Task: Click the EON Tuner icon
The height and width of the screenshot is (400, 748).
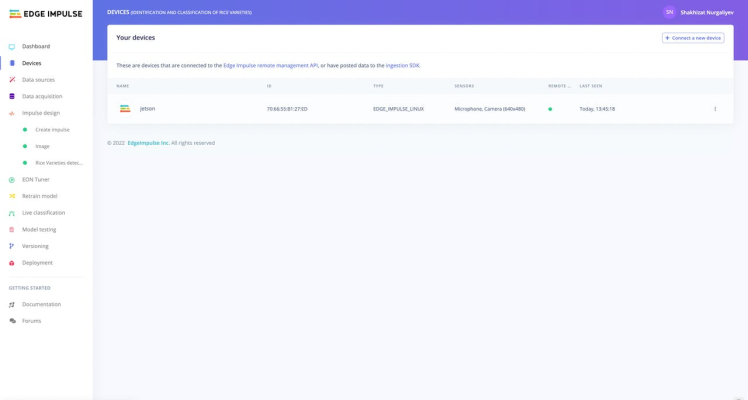Action: 12,180
